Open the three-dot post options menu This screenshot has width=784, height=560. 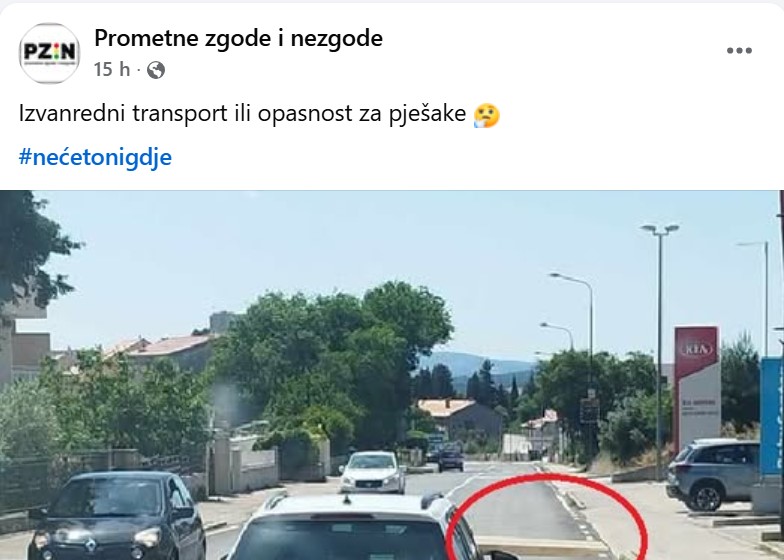tap(739, 50)
